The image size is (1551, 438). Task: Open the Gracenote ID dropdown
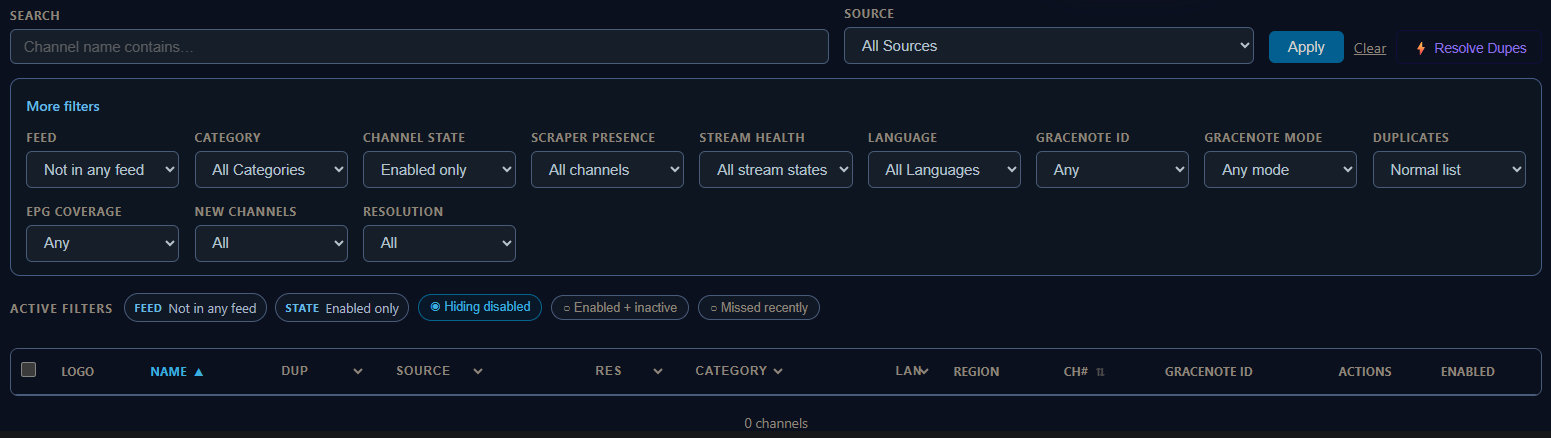pos(1112,170)
